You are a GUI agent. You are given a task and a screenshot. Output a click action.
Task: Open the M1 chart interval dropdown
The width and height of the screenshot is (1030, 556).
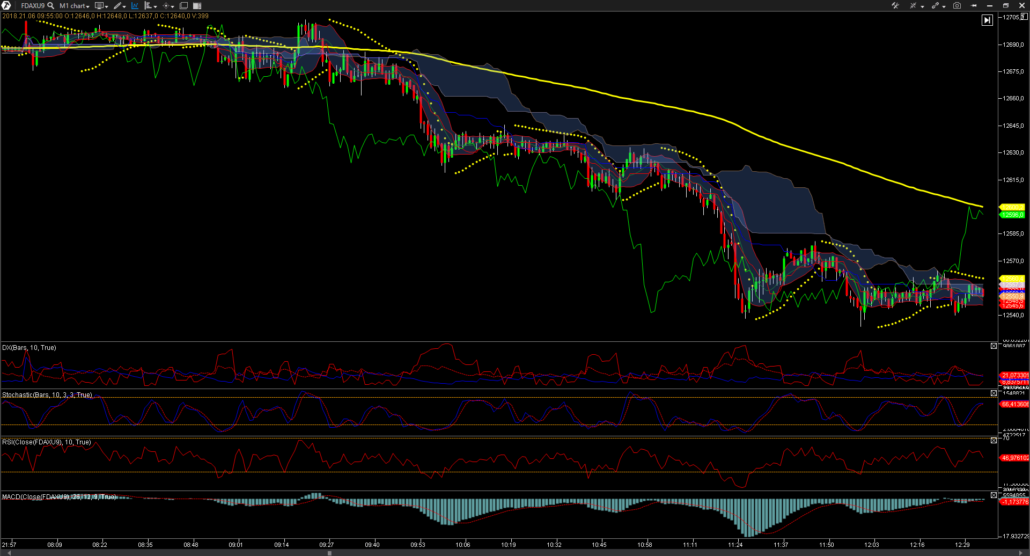(x=74, y=5)
